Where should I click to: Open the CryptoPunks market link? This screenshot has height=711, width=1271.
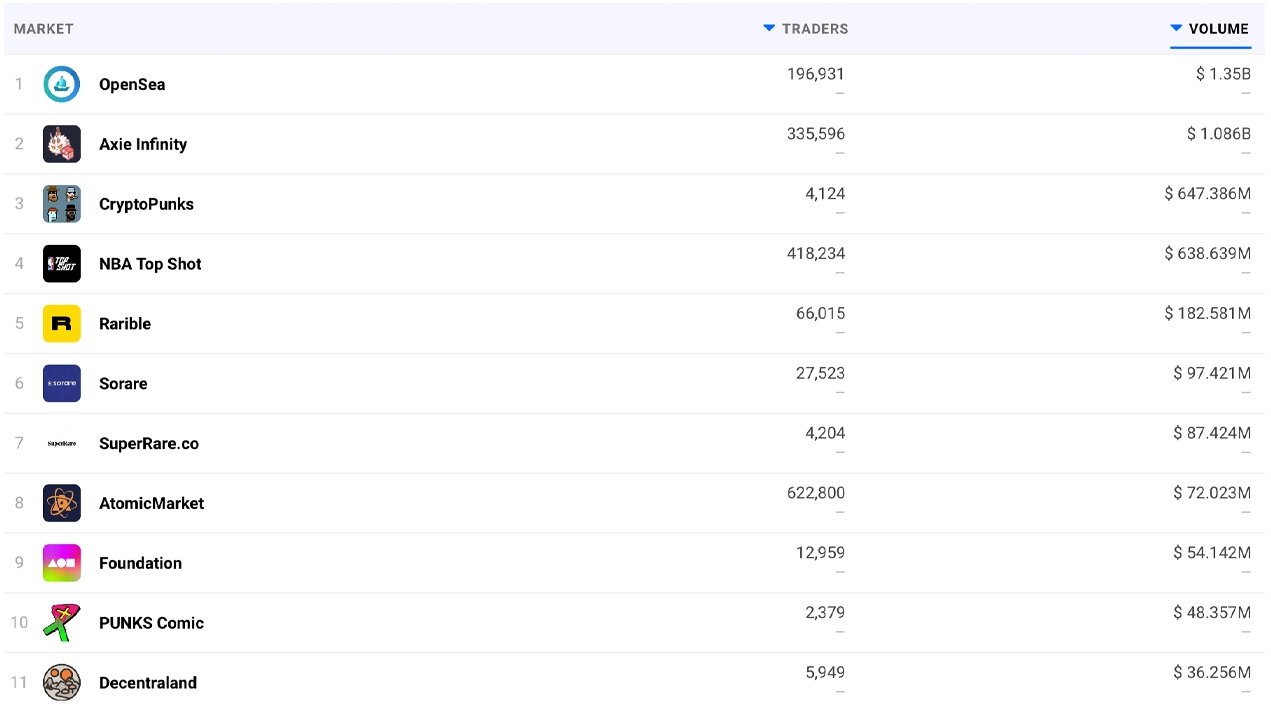(146, 204)
